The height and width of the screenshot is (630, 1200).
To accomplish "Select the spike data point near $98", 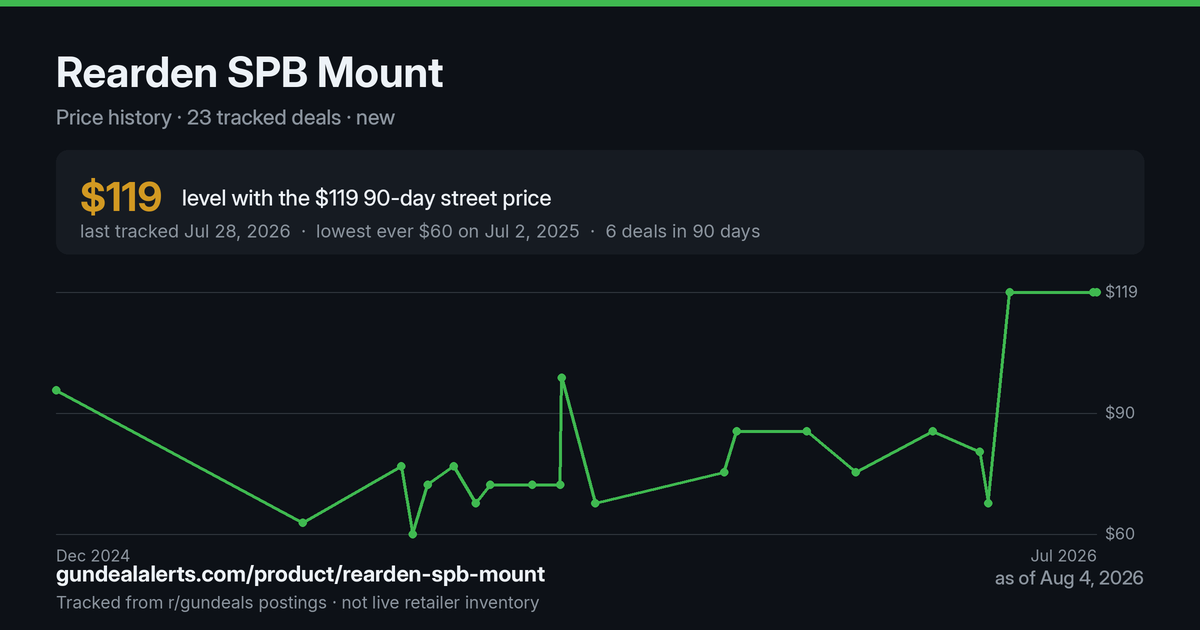I will (562, 378).
